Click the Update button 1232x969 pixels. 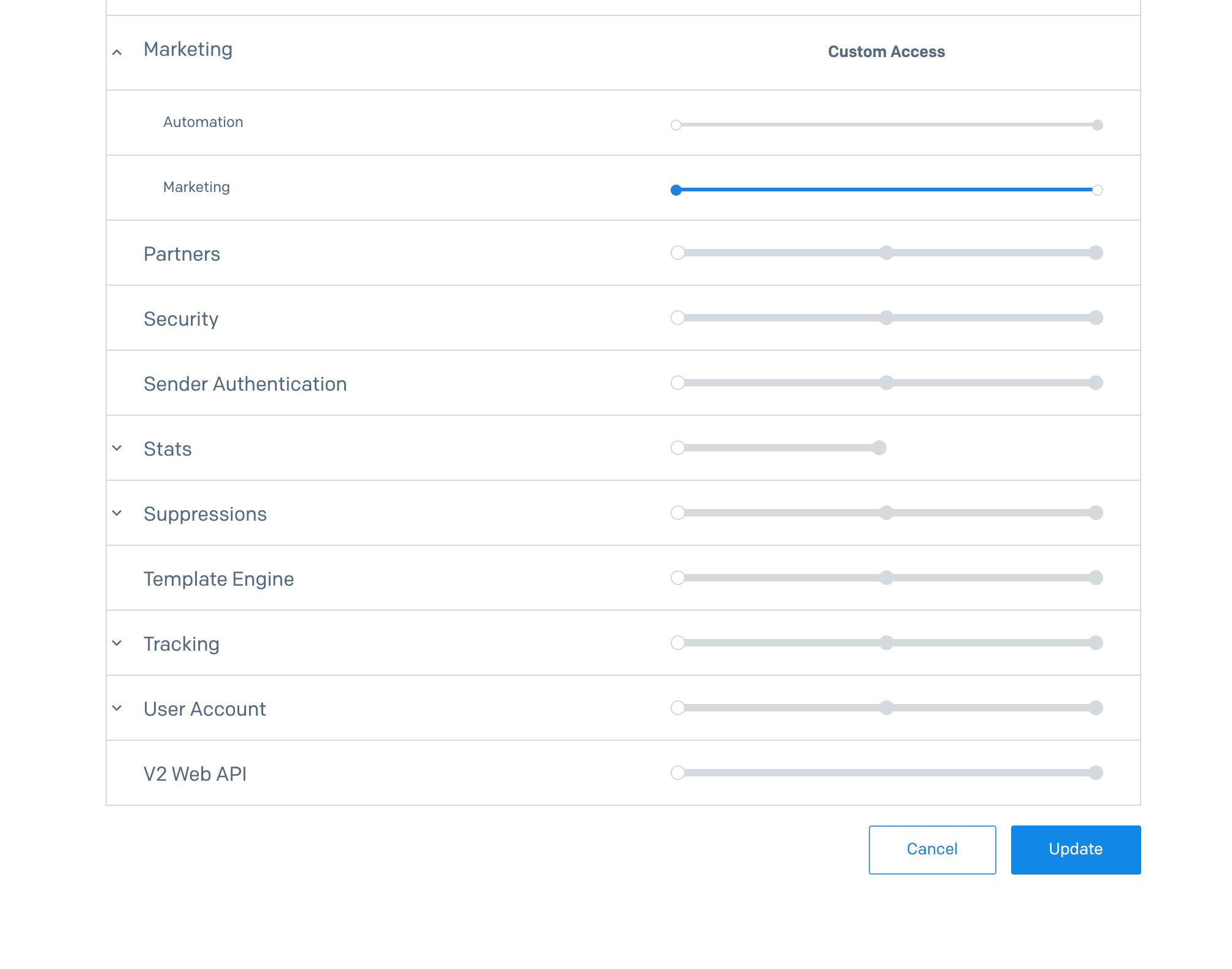(x=1075, y=849)
